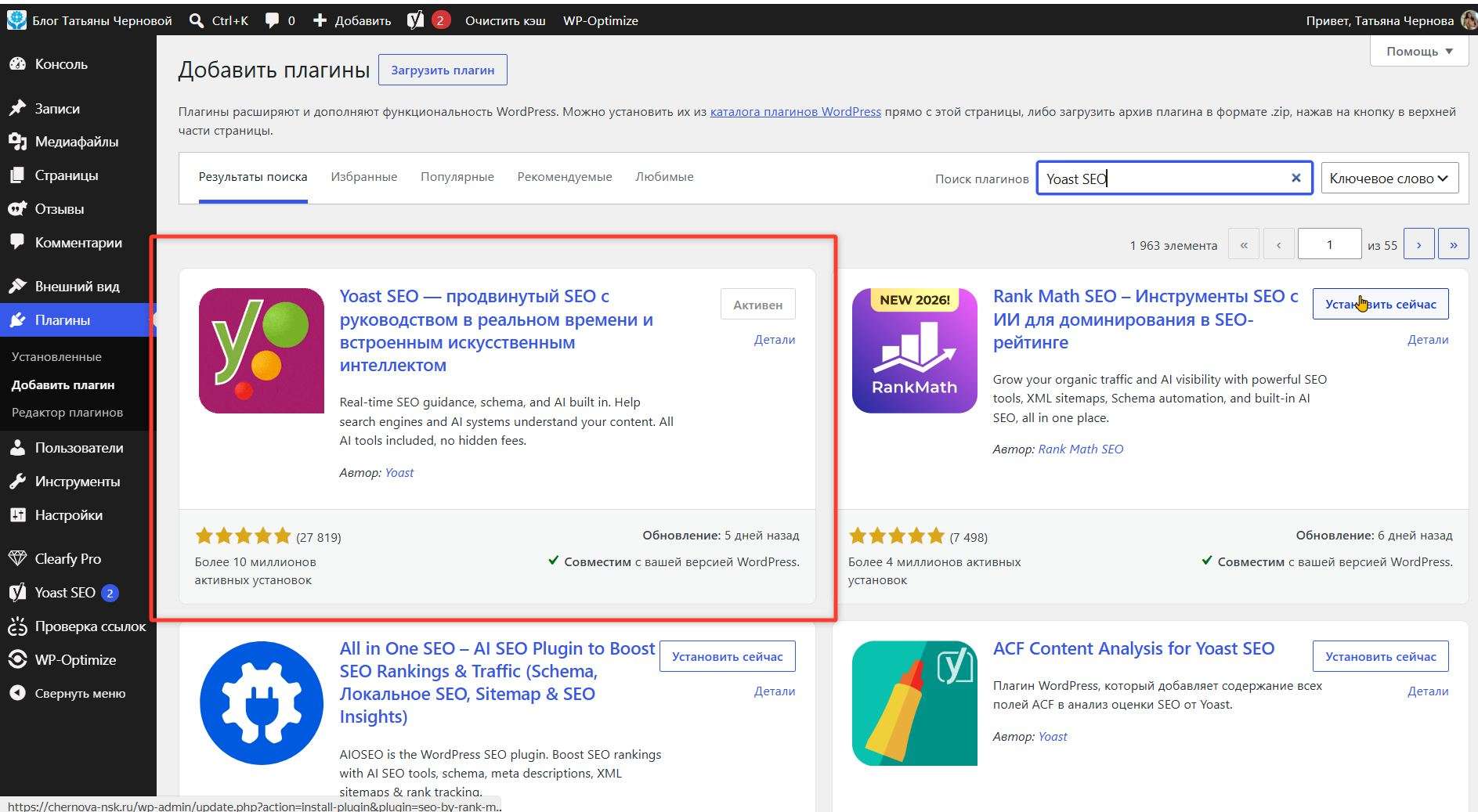Open Детали for ACF Content Analysis
The image size is (1478, 812).
point(1428,691)
